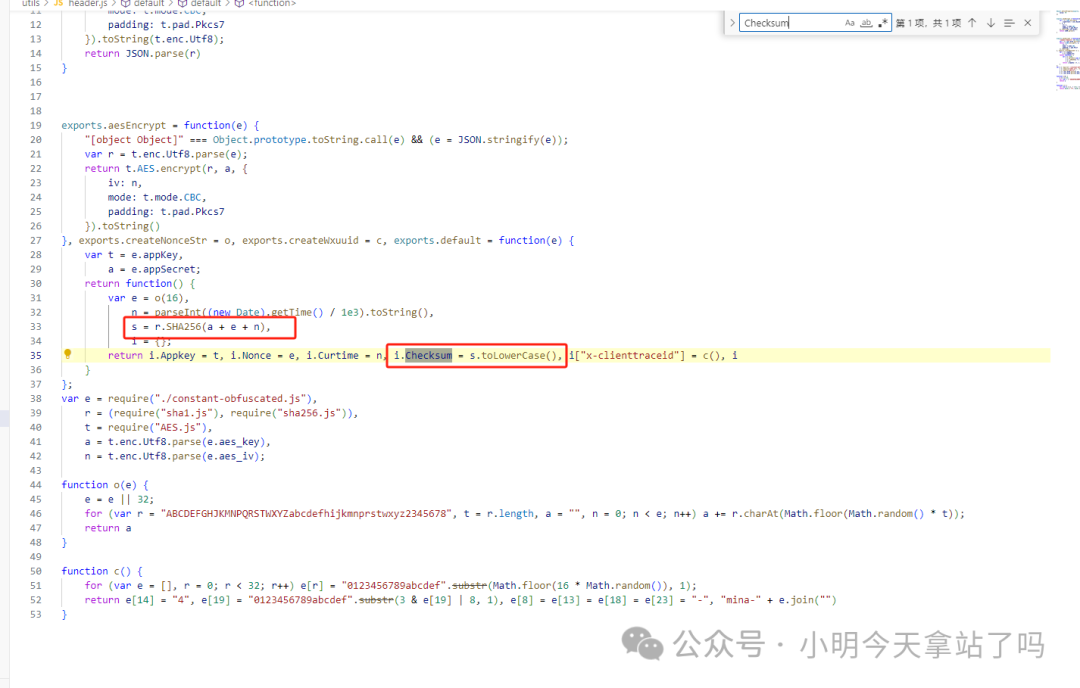Click line number 19 in the gutter
1080x688 pixels.
click(x=35, y=125)
